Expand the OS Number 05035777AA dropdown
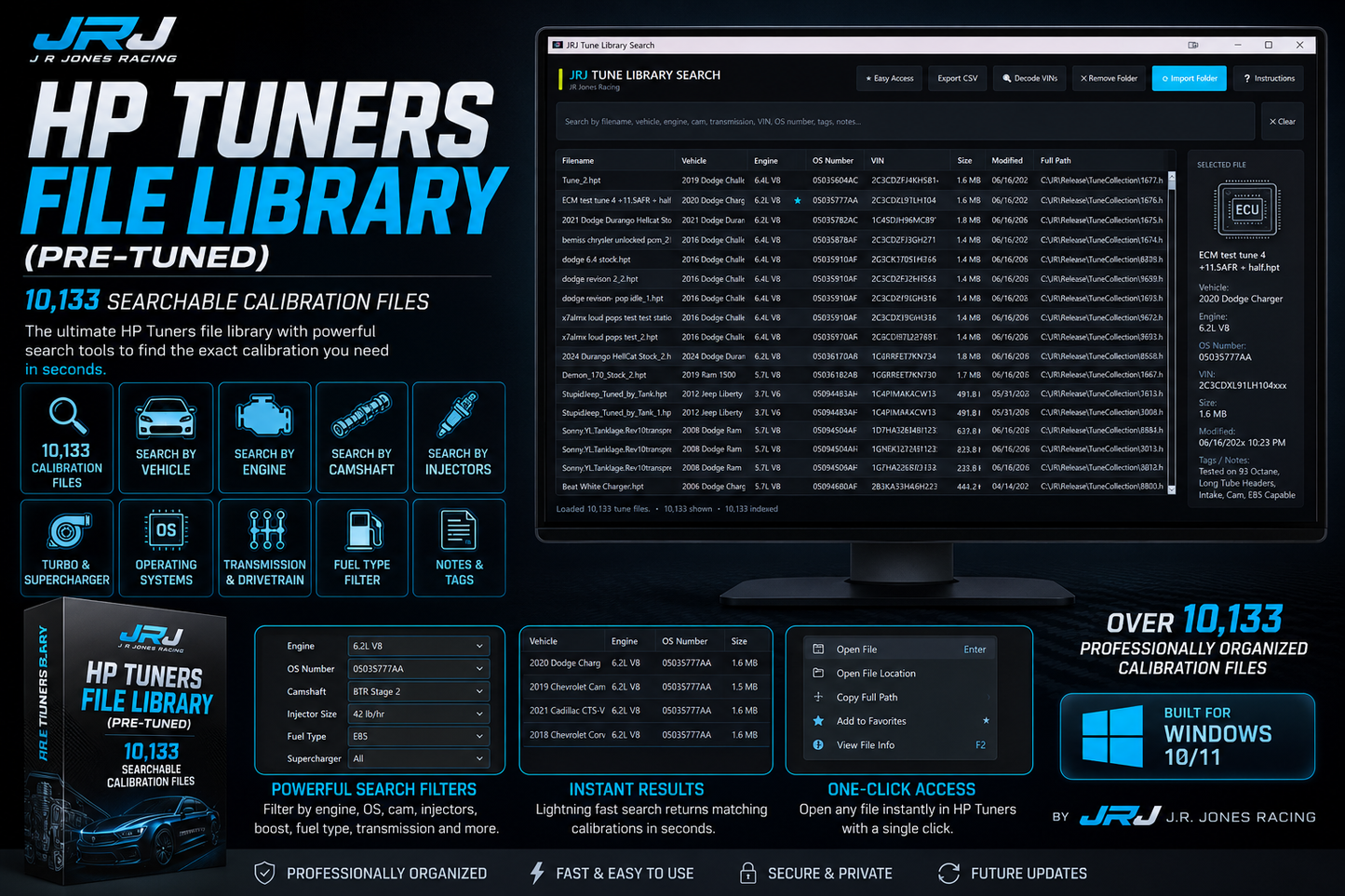 (x=418, y=669)
